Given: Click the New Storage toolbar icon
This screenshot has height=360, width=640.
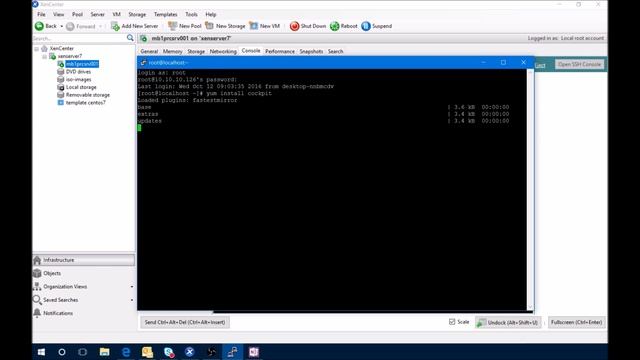Looking at the screenshot, I should [209, 26].
